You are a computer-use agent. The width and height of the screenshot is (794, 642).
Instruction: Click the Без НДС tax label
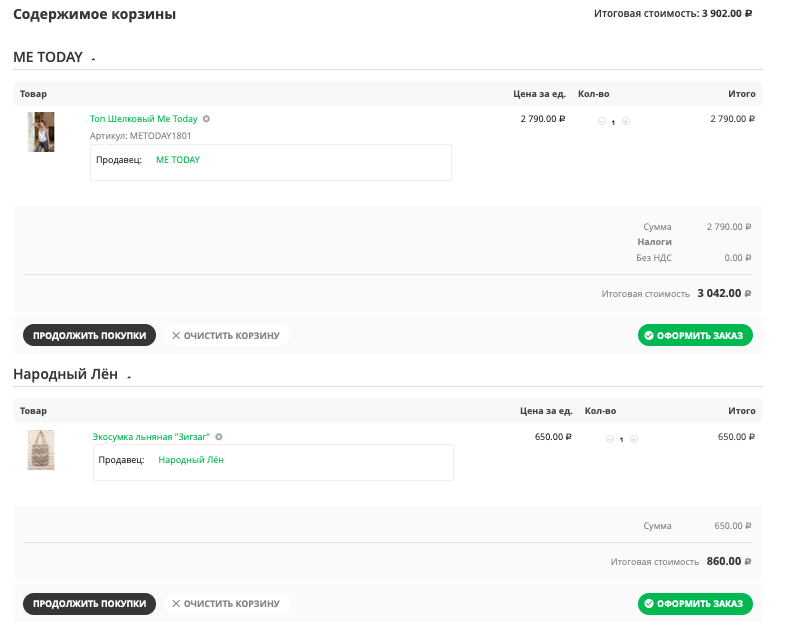(x=654, y=258)
